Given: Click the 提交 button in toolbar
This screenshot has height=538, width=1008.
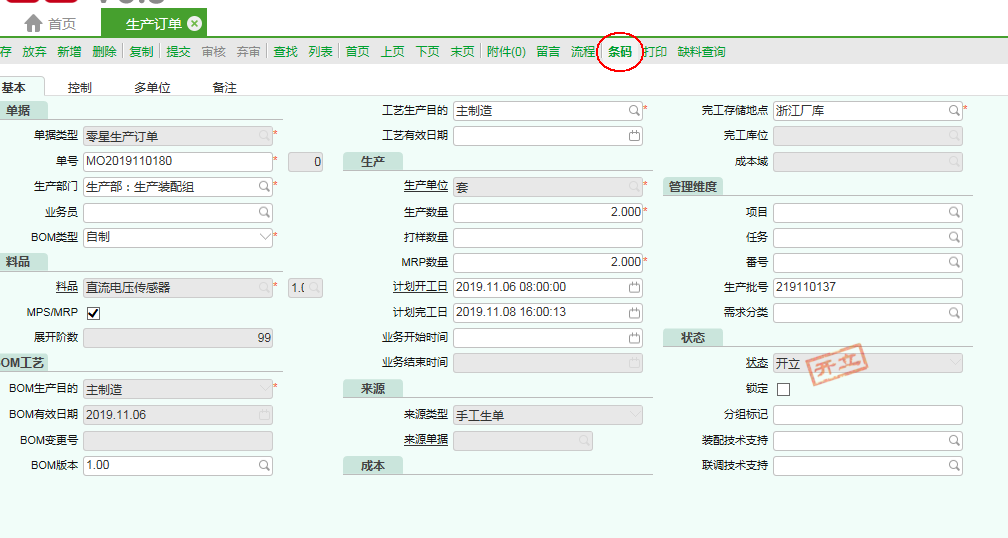Looking at the screenshot, I should (178, 52).
